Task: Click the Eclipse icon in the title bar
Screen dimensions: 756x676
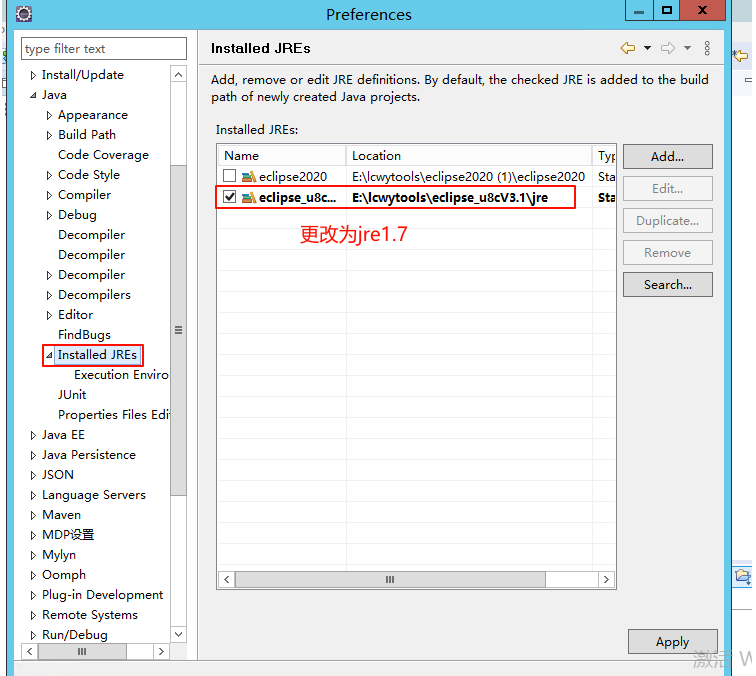Action: 24,14
